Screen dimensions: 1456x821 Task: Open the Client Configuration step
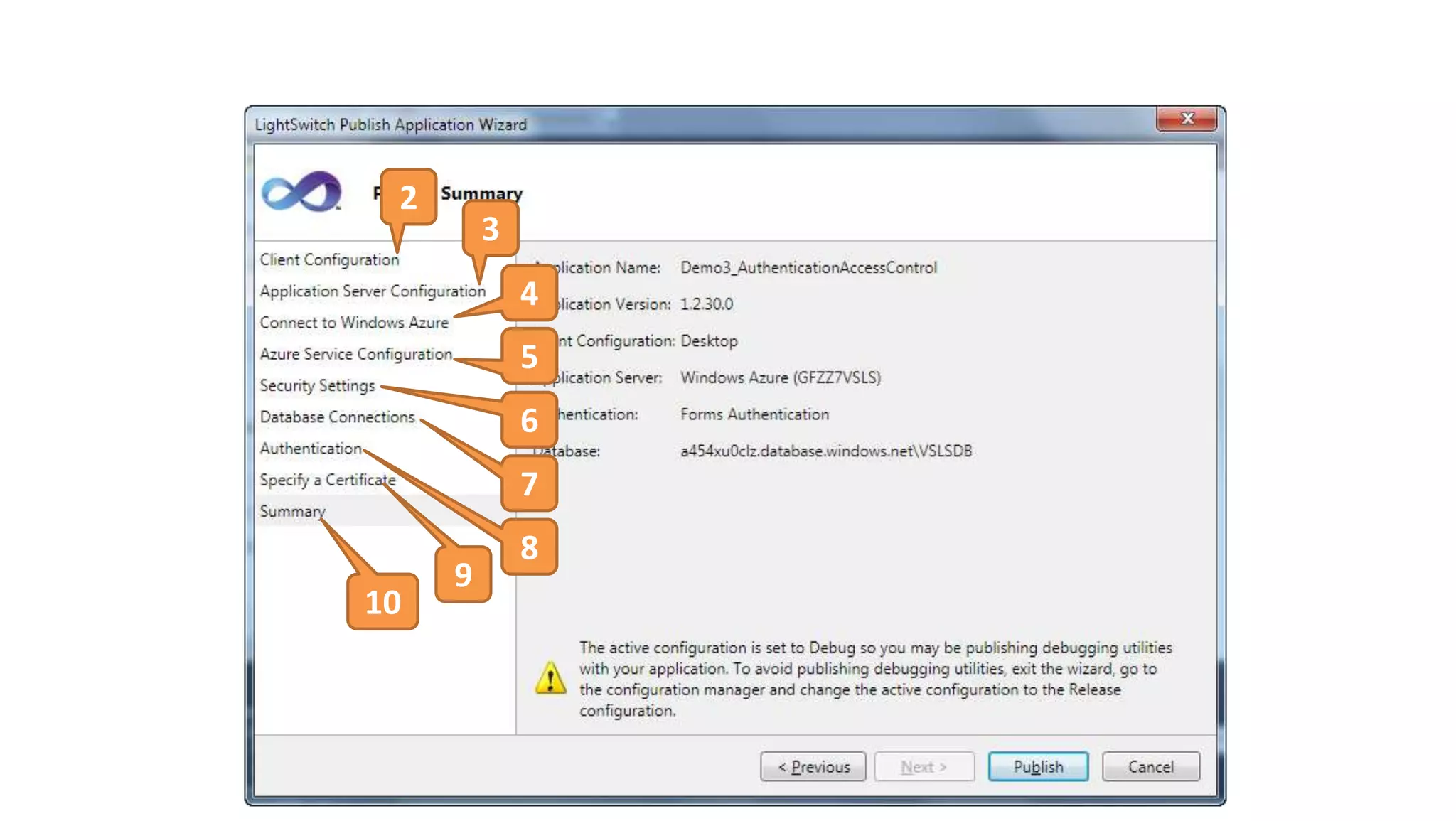(x=329, y=260)
